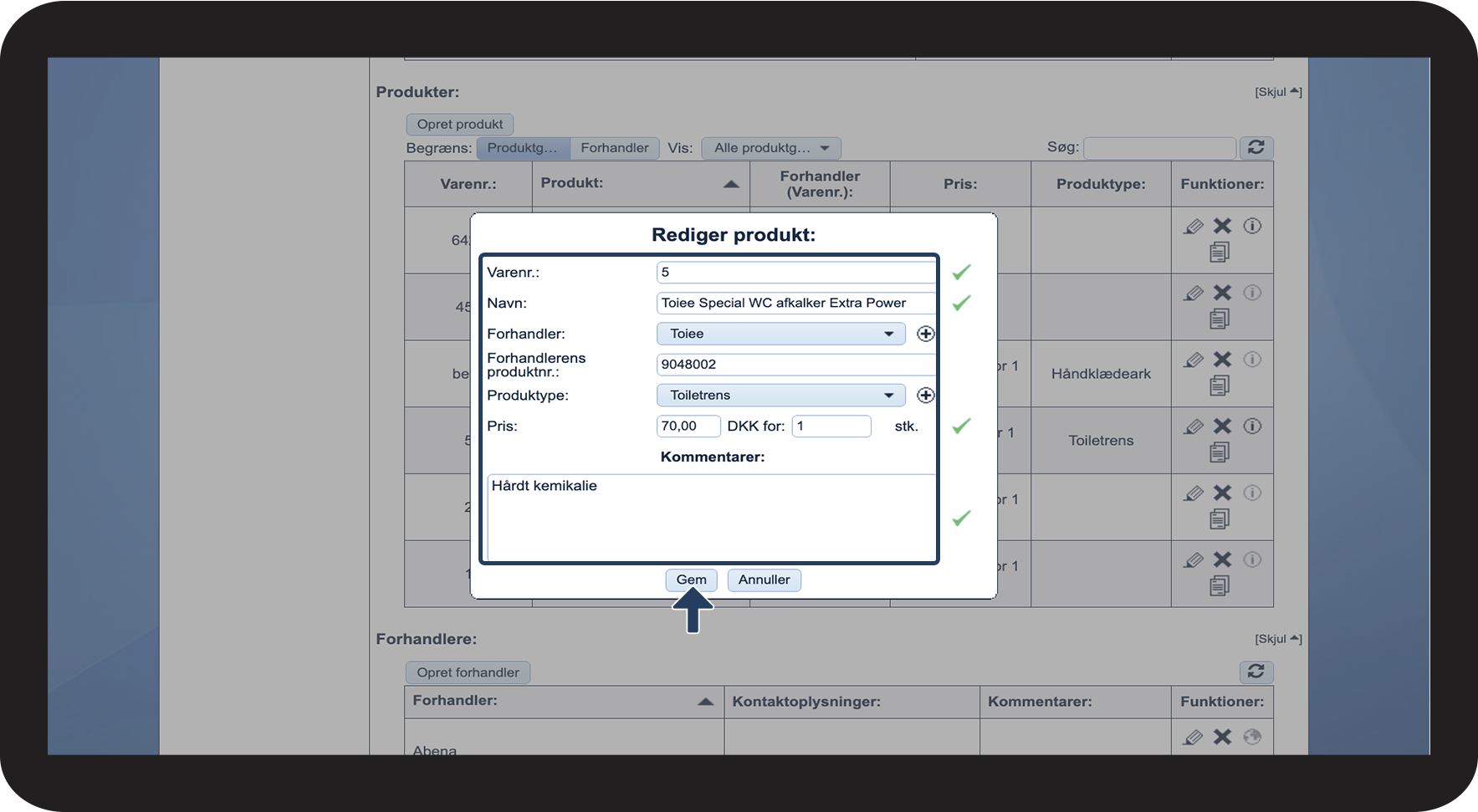Hide Produkter section using Skjul
The image size is (1478, 812).
pyautogui.click(x=1277, y=92)
